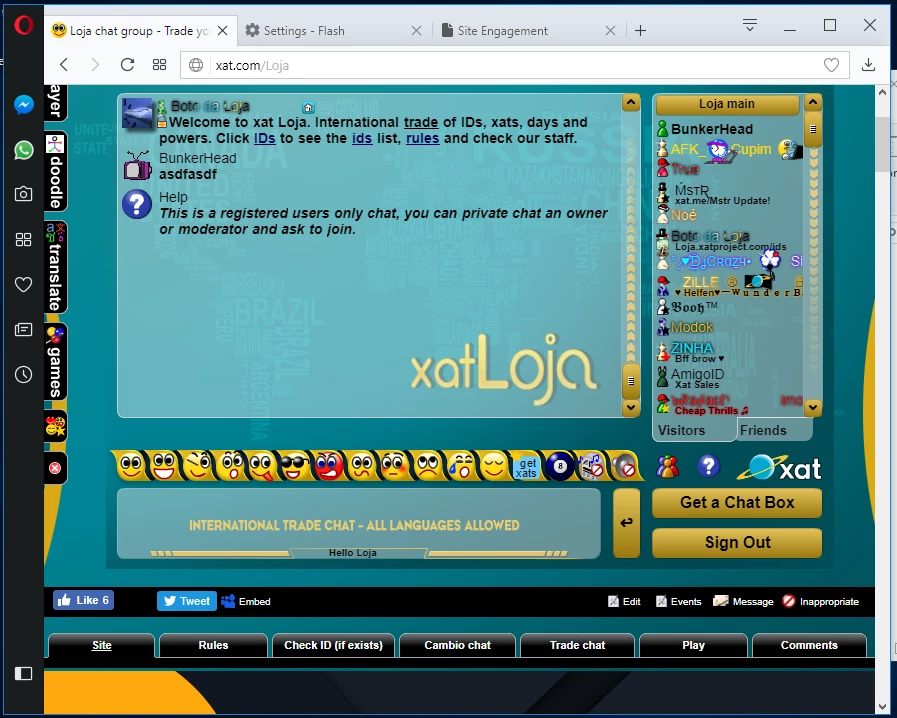This screenshot has height=718, width=897.
Task: Open bookmarks heart in the sidebar
Action: pos(23,284)
